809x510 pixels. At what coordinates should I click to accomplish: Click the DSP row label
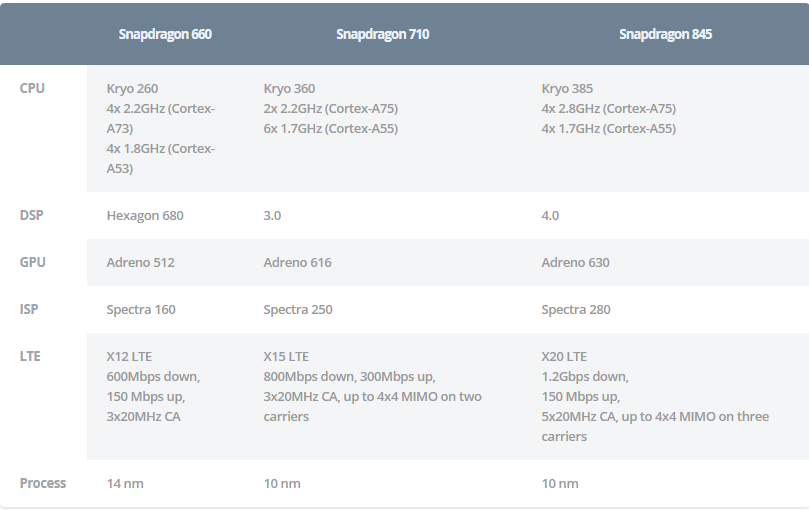(x=32, y=215)
